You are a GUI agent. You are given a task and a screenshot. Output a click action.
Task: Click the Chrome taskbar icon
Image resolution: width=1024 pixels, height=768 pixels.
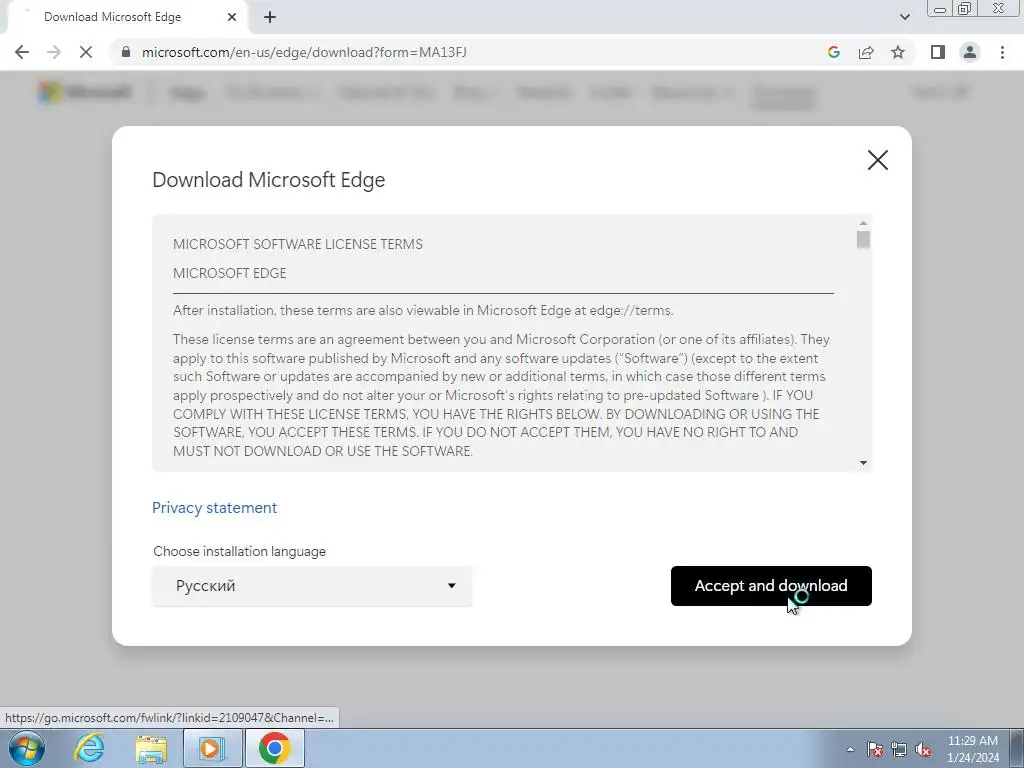(x=274, y=748)
